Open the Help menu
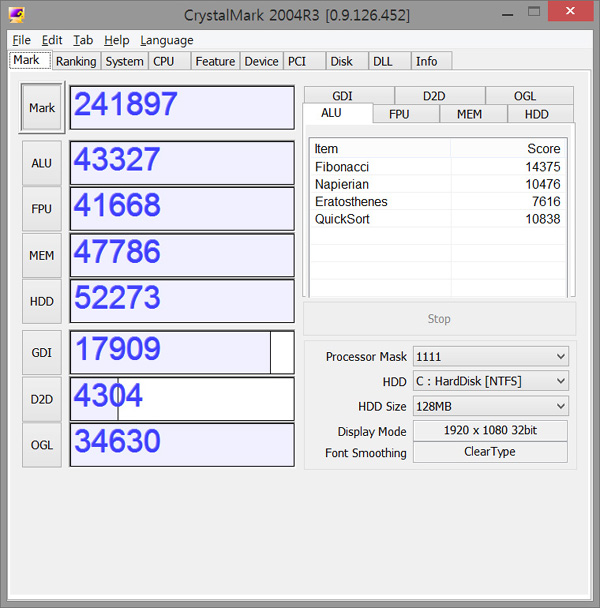 (116, 40)
